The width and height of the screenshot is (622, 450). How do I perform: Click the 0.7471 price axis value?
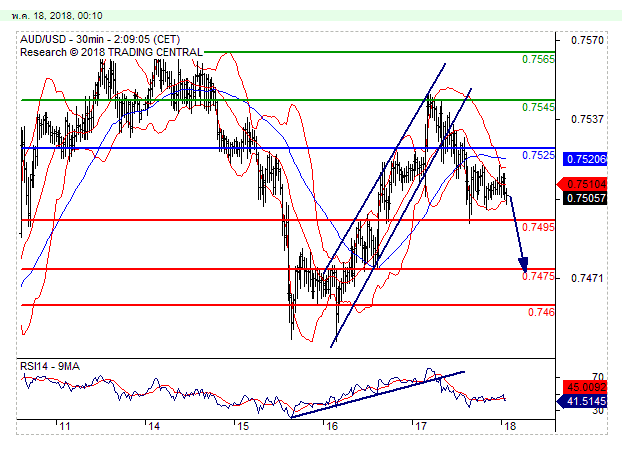tap(587, 278)
